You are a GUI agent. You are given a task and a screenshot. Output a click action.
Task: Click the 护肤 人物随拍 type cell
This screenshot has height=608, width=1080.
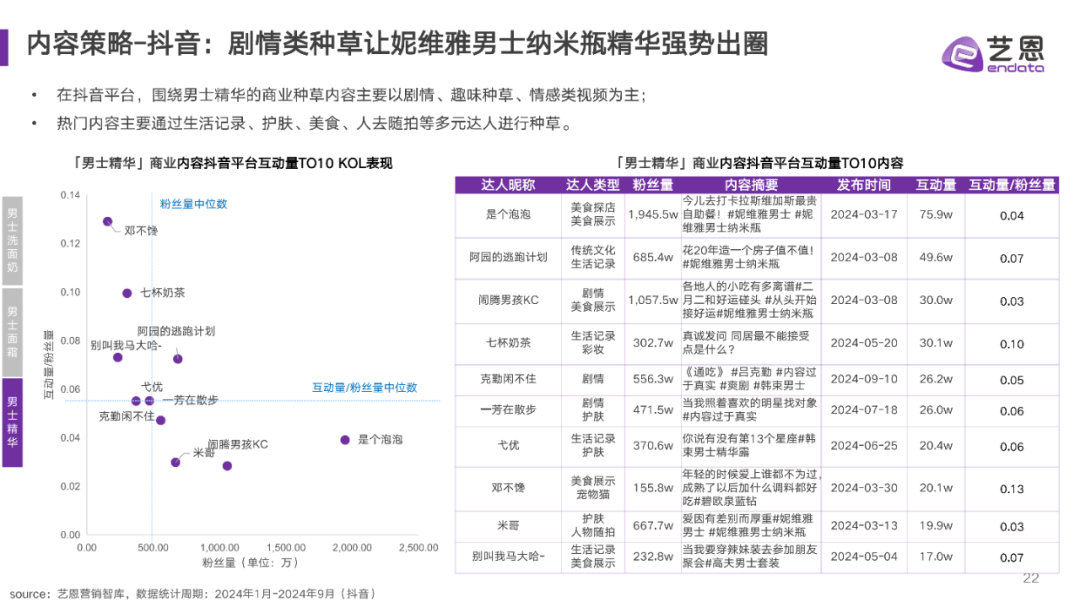pos(593,525)
